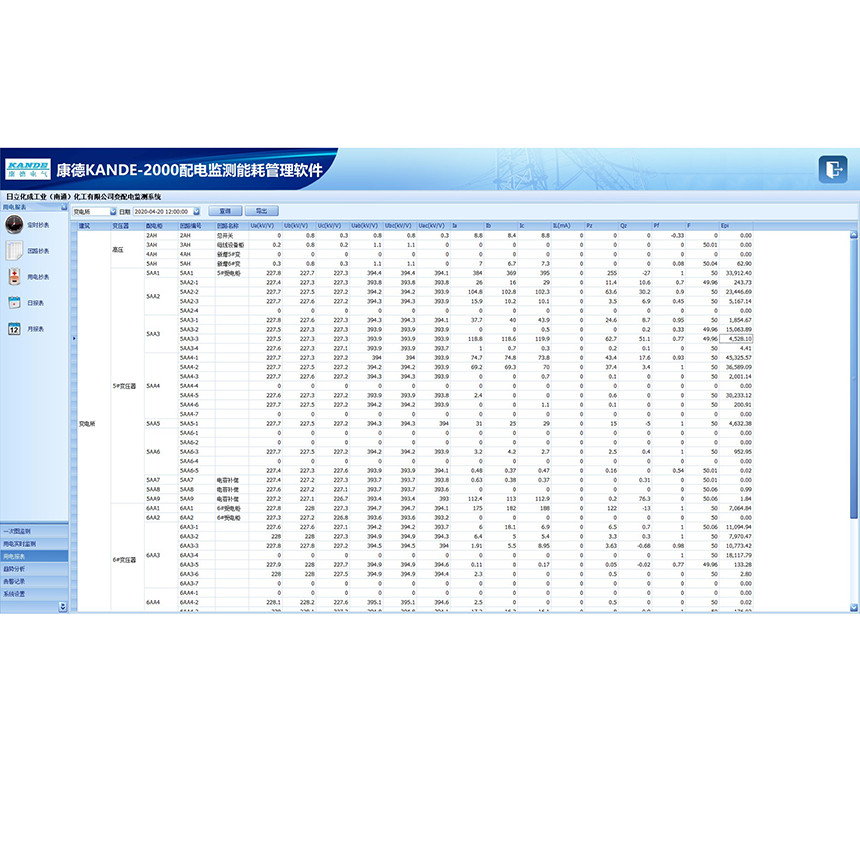860x860 pixels.
Task: Sort by the Ua(kV/V) column header
Action: click(x=265, y=226)
